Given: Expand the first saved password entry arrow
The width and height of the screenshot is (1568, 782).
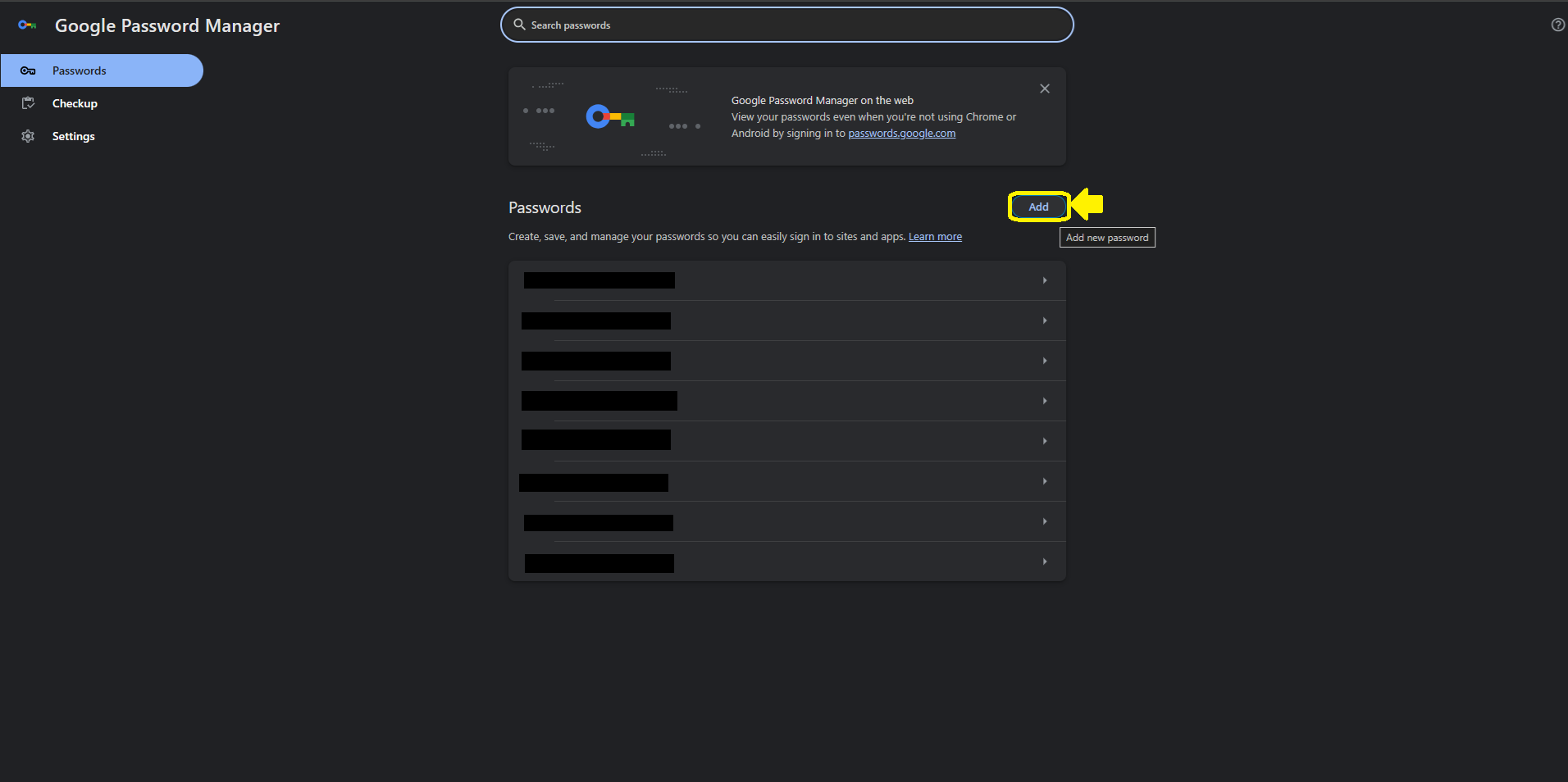Looking at the screenshot, I should 1045,280.
